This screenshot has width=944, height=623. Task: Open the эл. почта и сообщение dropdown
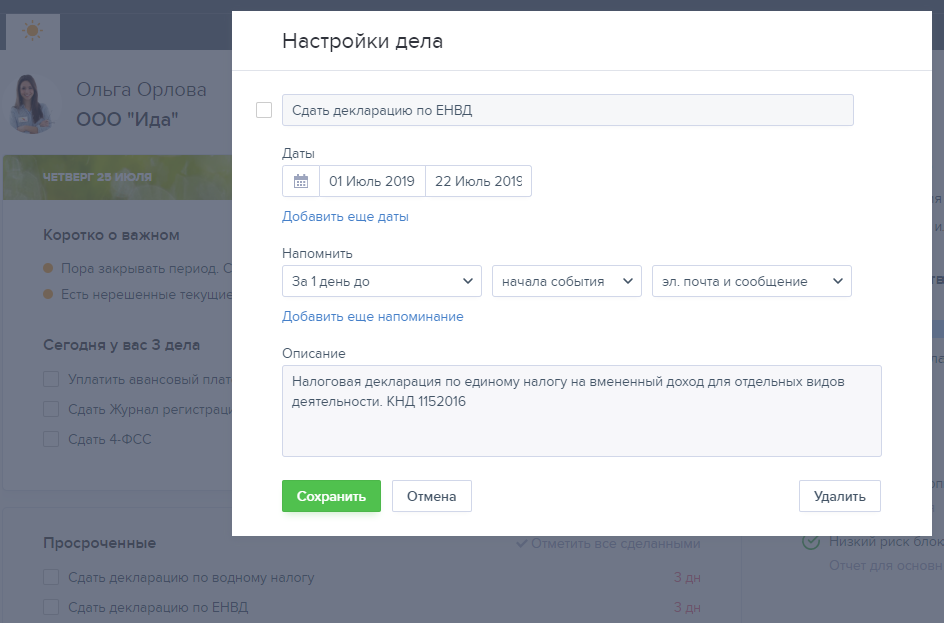coord(751,281)
